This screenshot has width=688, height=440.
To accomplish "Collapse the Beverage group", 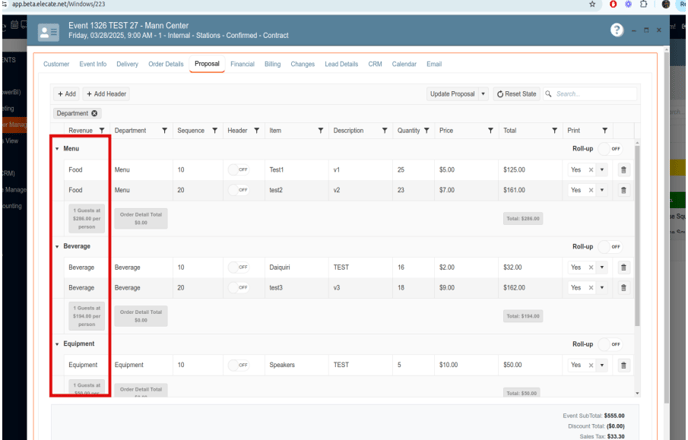I will (57, 247).
